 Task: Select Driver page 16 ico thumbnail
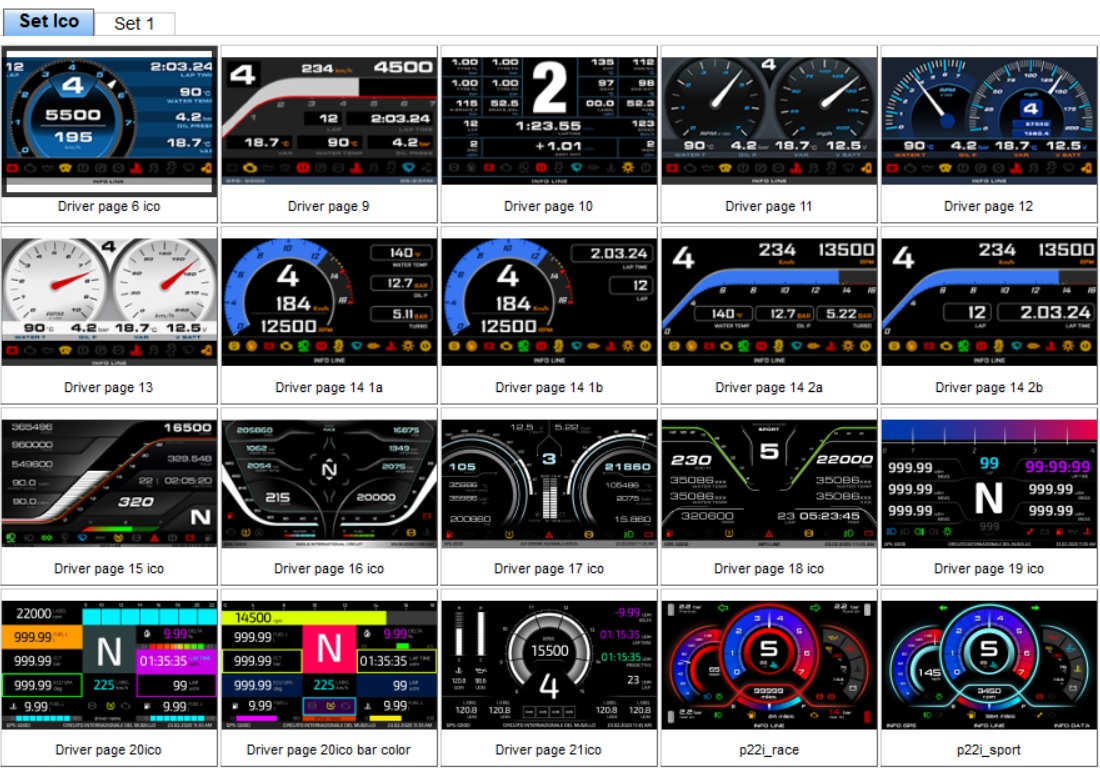[x=329, y=483]
